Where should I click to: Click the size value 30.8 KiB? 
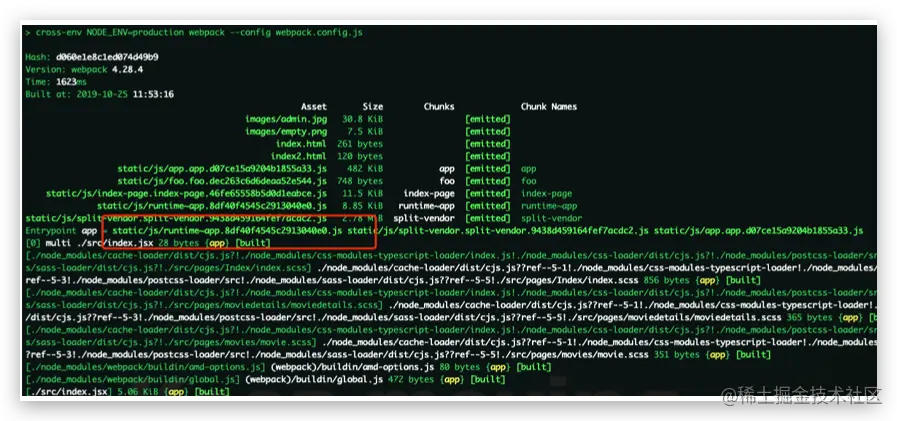pyautogui.click(x=363, y=119)
